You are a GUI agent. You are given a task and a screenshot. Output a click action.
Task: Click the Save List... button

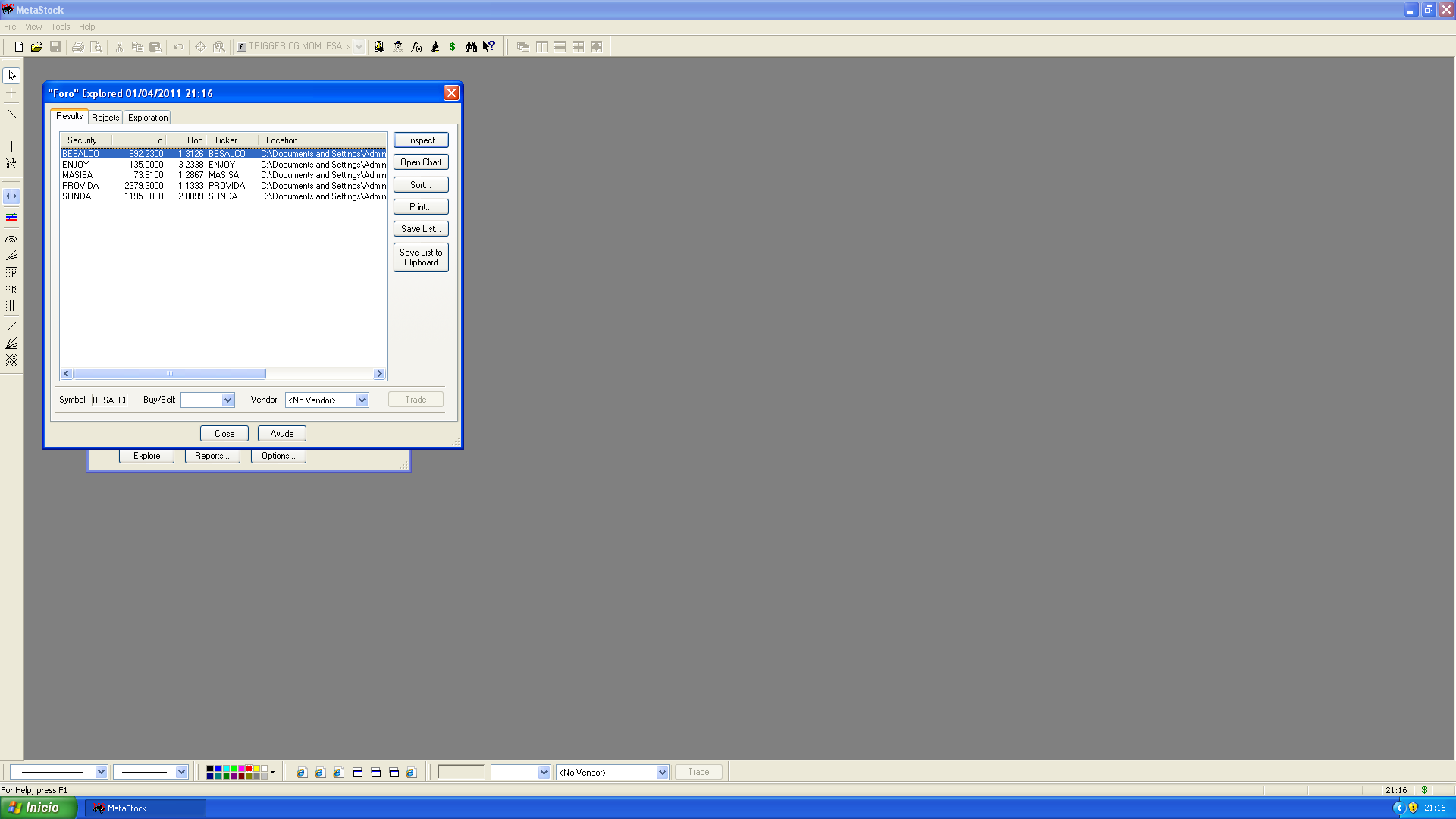421,229
